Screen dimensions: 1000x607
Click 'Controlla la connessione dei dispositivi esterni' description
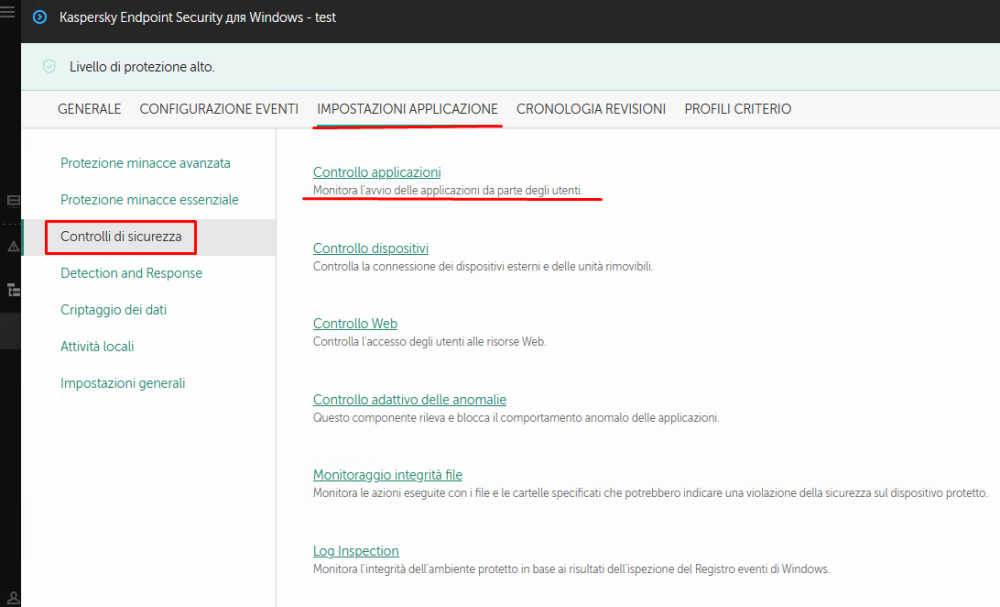[483, 267]
